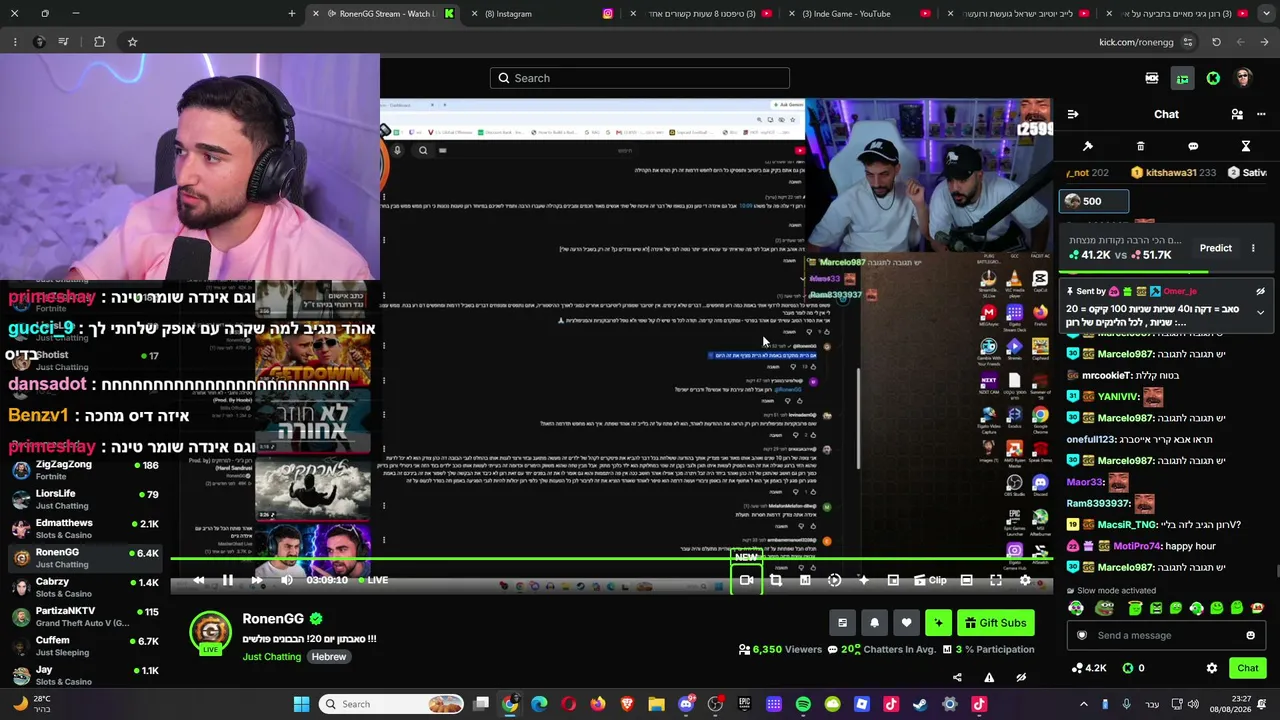Screen dimensions: 1280x720
Task: Open Steam from the taskbar
Action: [920, 704]
